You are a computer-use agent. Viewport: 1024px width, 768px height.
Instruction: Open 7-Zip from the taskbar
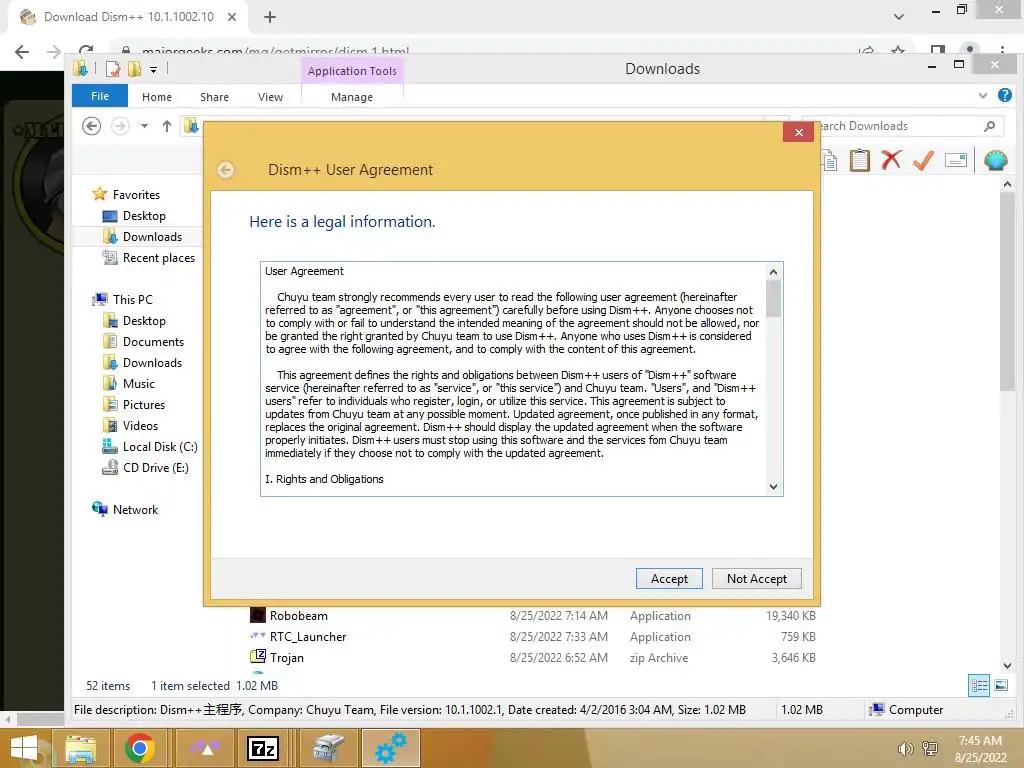(263, 748)
